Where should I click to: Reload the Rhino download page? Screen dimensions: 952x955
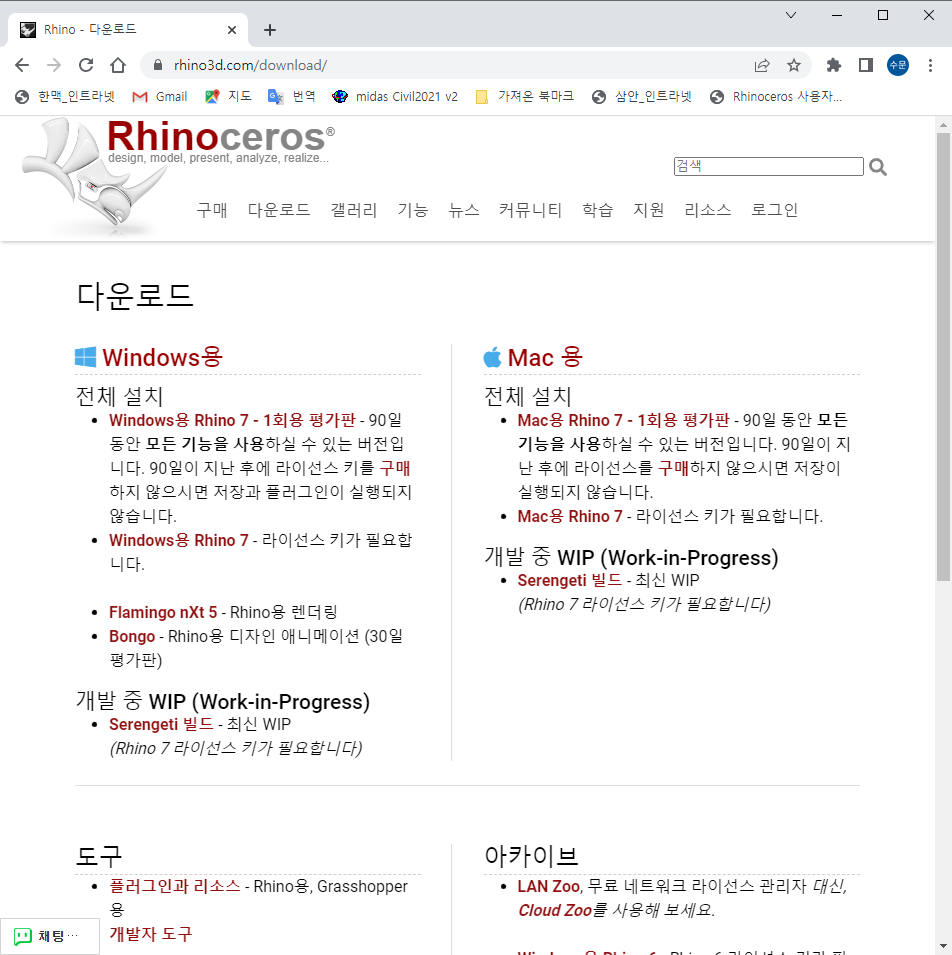86,65
